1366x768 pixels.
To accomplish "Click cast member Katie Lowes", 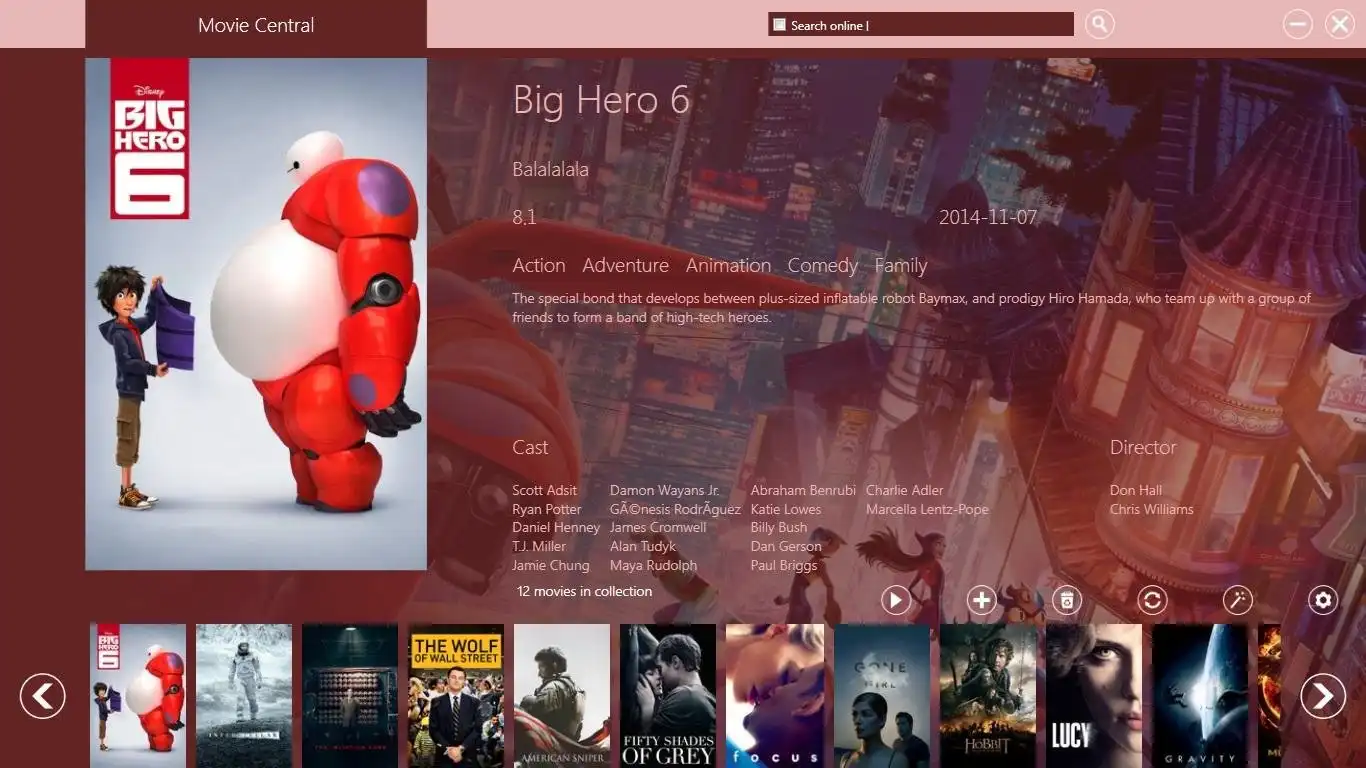I will tap(786, 509).
